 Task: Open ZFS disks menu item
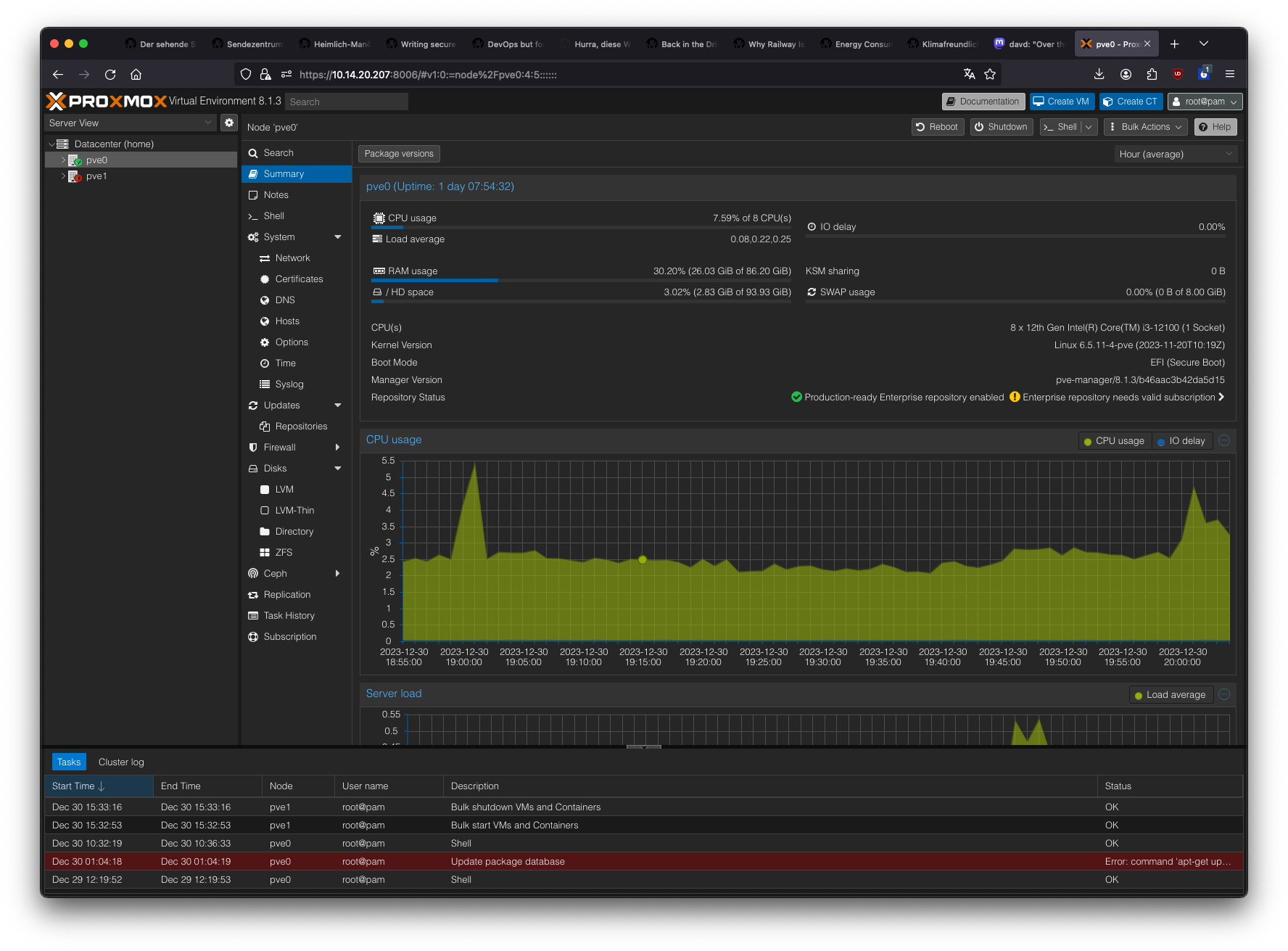pos(297,552)
